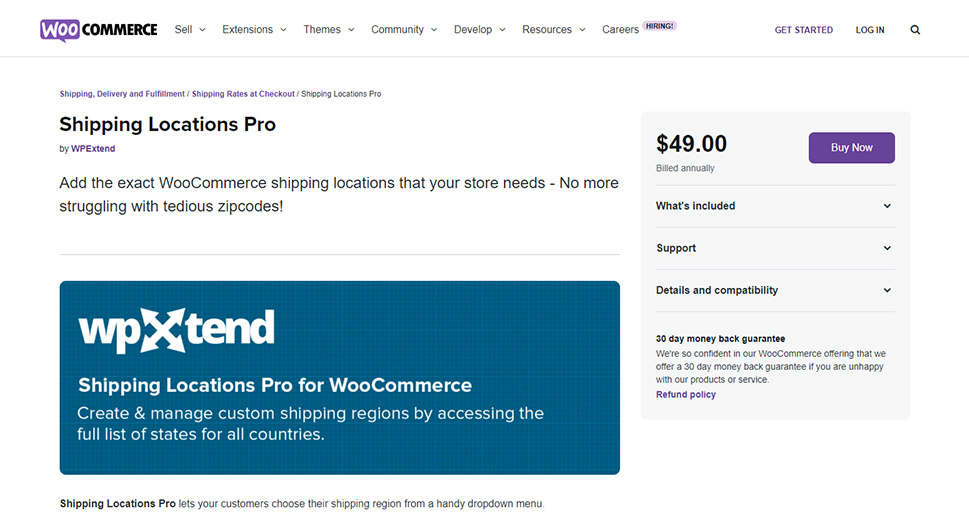Click the WooCommerce logo
Image resolution: width=969 pixels, height=518 pixels.
99,29
